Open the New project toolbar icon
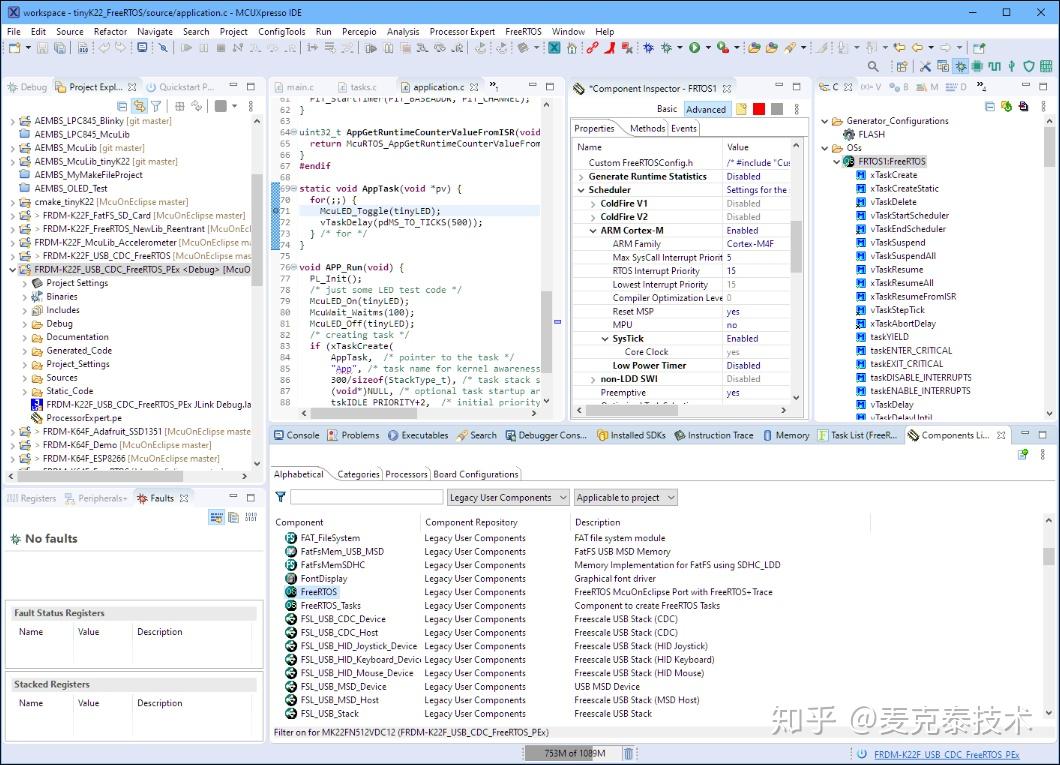This screenshot has width=1060, height=765. (12, 48)
